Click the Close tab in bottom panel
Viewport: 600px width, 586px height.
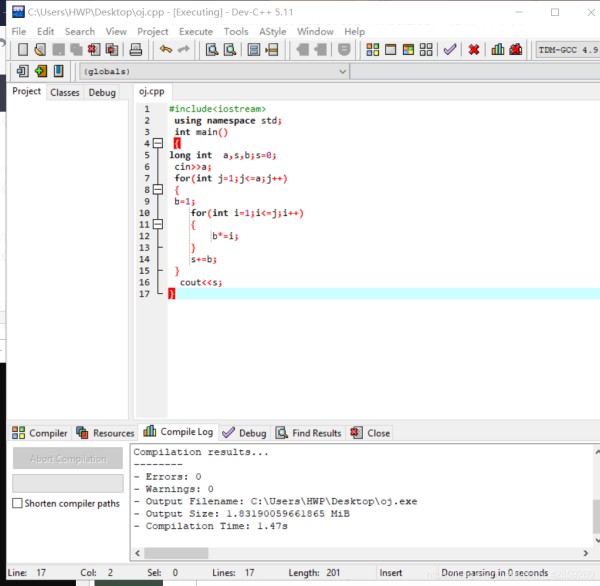(370, 433)
